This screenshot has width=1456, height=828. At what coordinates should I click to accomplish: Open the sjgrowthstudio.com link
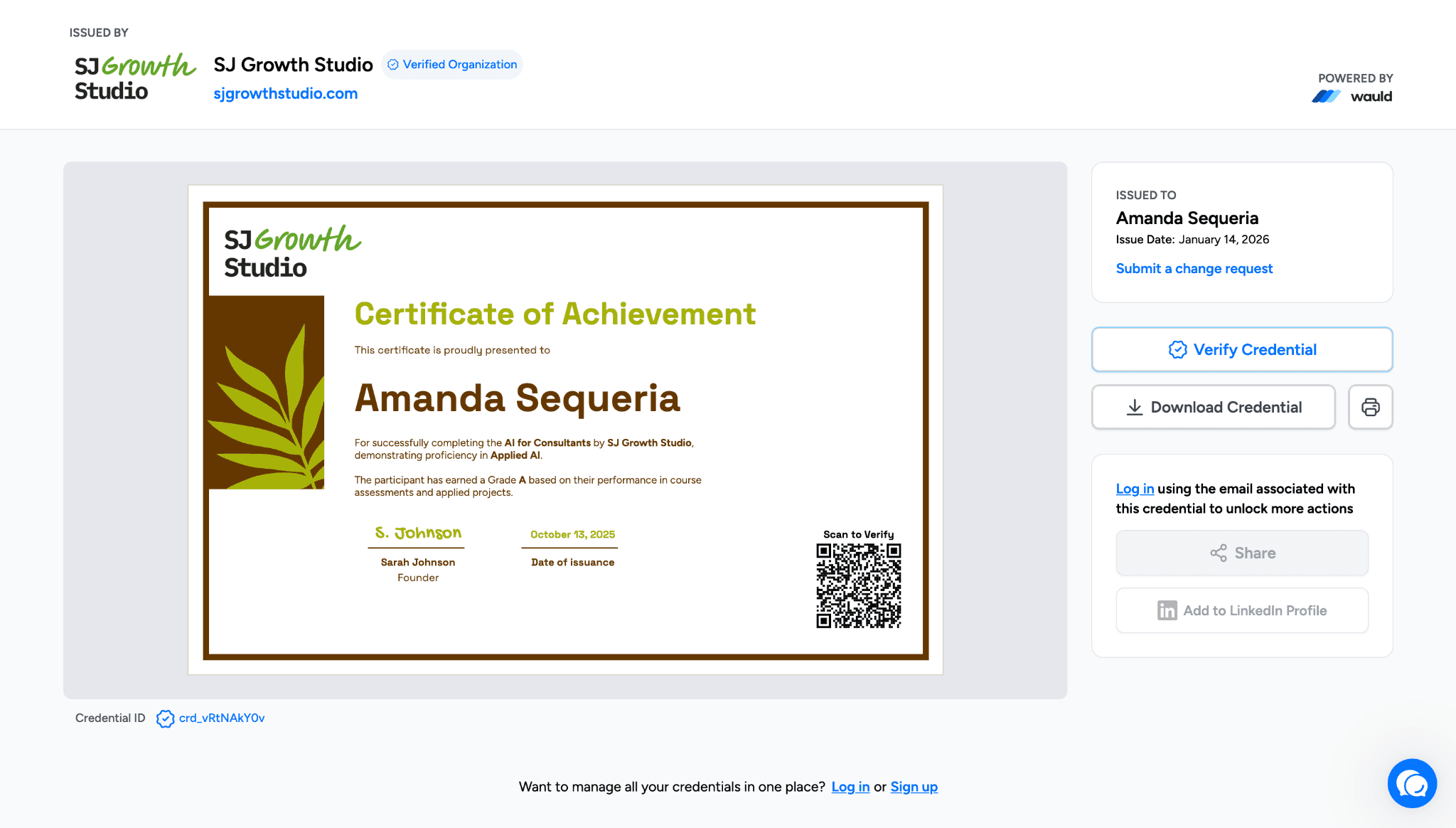[x=285, y=94]
